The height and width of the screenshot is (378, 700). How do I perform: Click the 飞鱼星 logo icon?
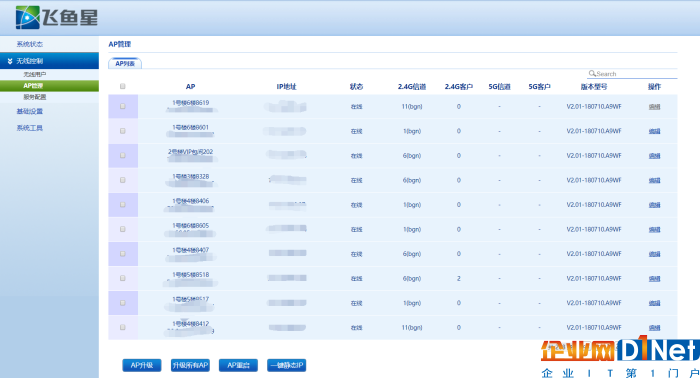tap(28, 18)
